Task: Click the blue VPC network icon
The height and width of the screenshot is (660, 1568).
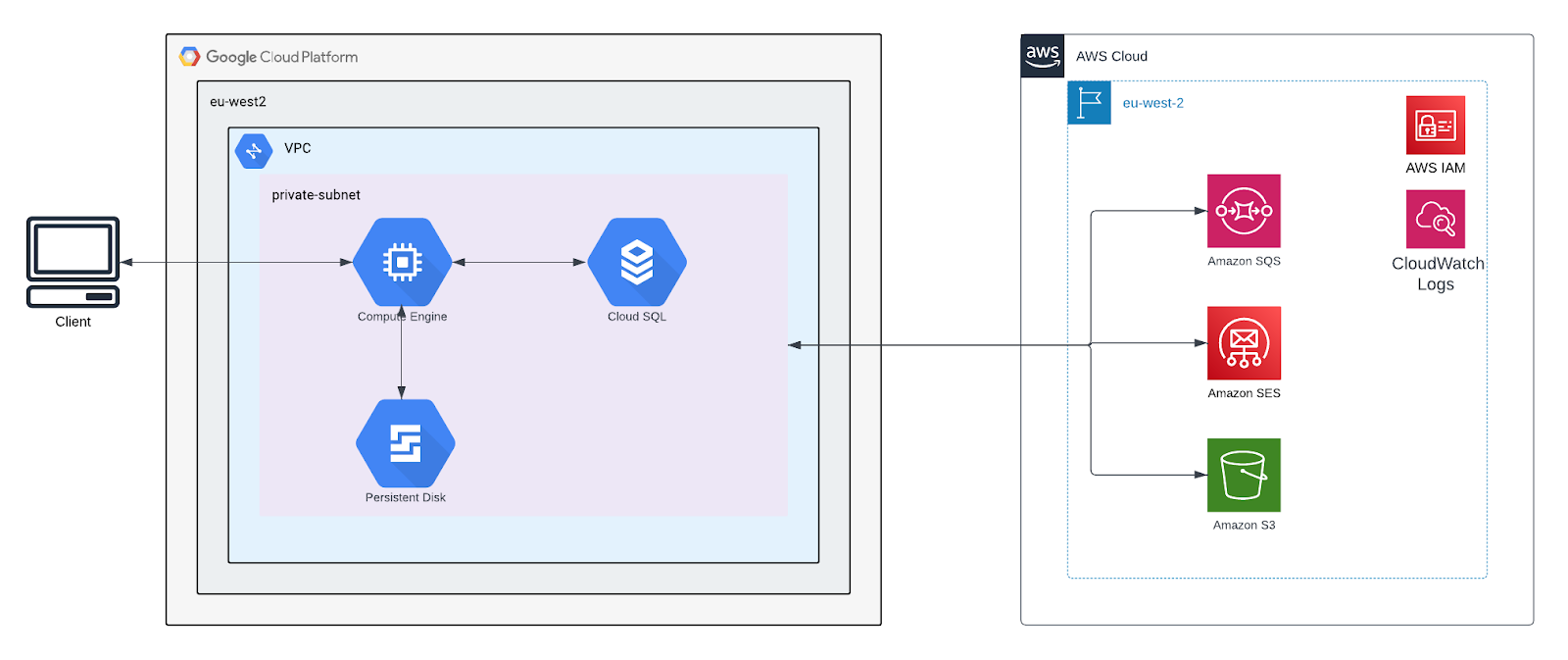Action: [254, 150]
